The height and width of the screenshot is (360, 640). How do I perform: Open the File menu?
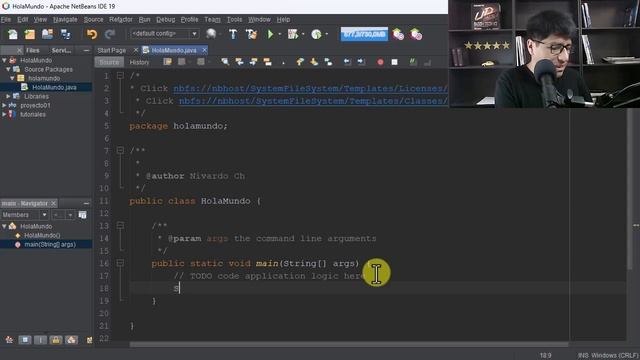(x=6, y=19)
